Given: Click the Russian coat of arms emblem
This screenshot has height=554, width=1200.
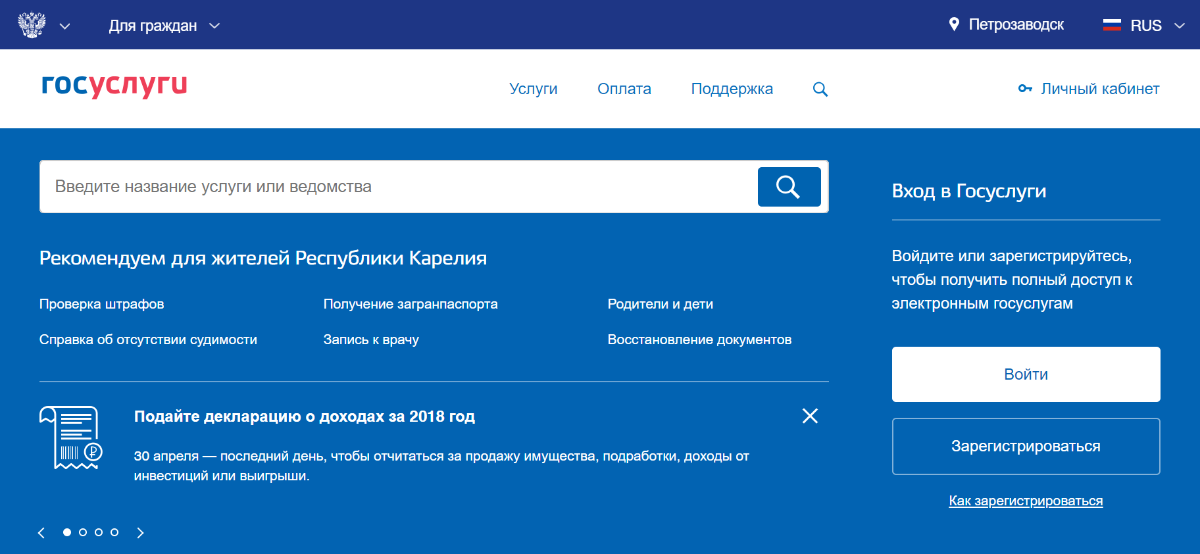Looking at the screenshot, I should pos(30,24).
